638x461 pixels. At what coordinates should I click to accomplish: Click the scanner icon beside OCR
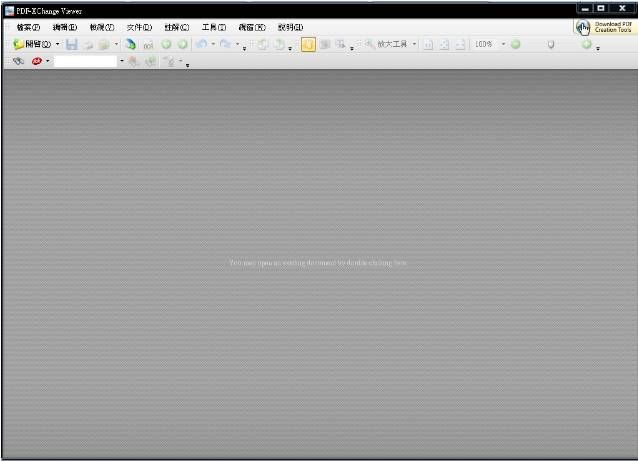tap(131, 45)
